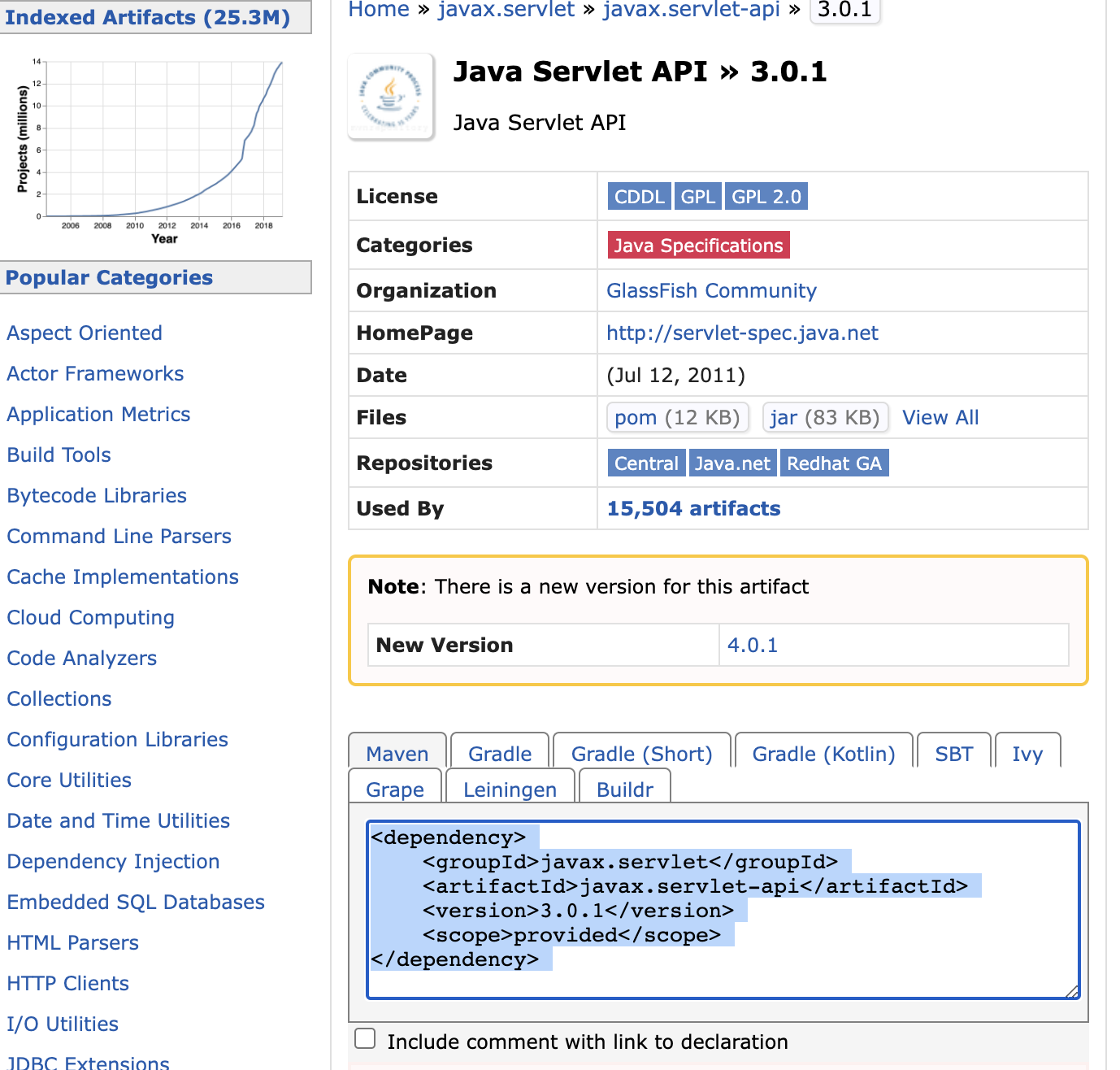Download the jar (83 KB) file
The height and width of the screenshot is (1070, 1120).
click(825, 417)
